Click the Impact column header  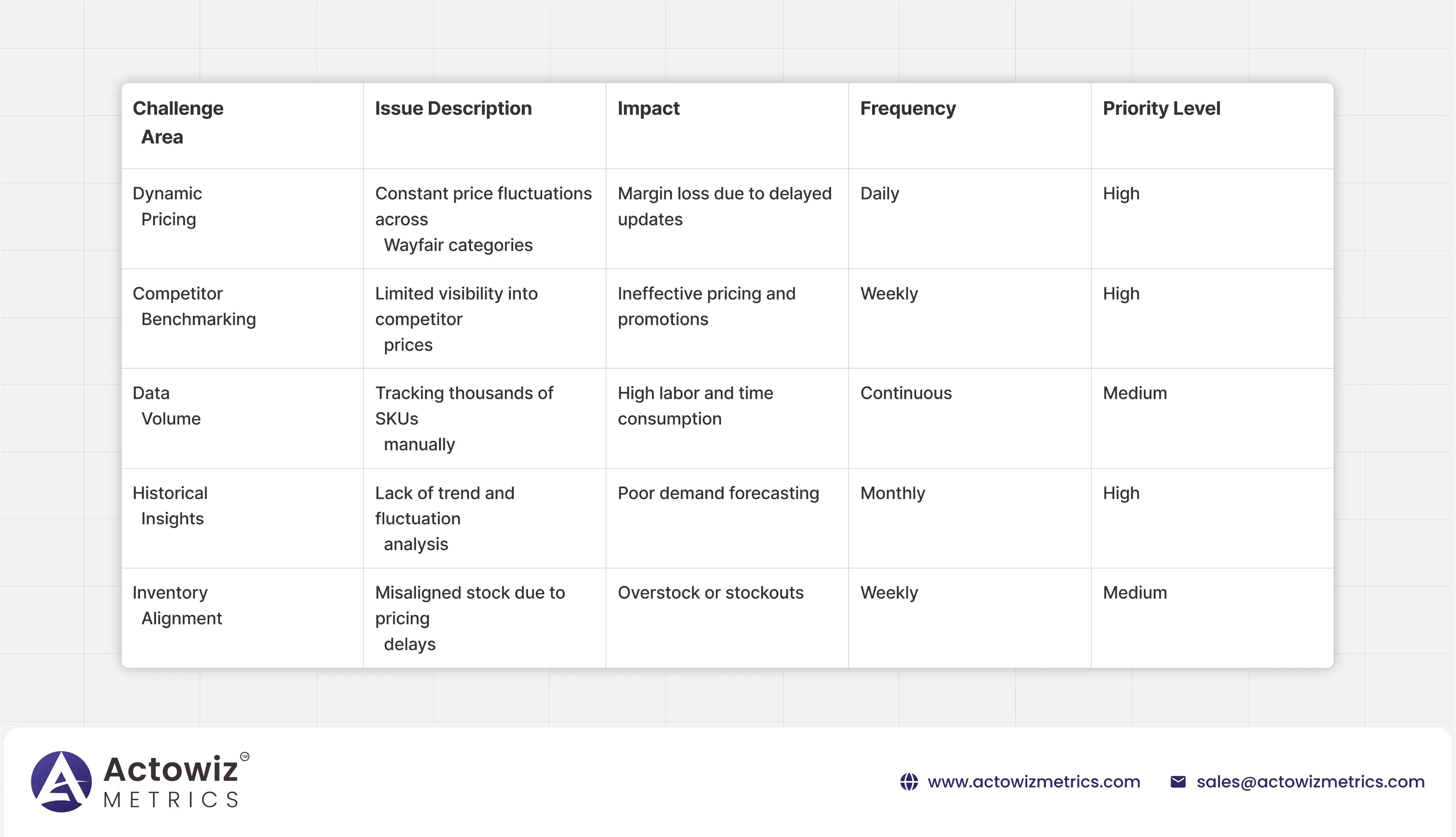pyautogui.click(x=649, y=108)
